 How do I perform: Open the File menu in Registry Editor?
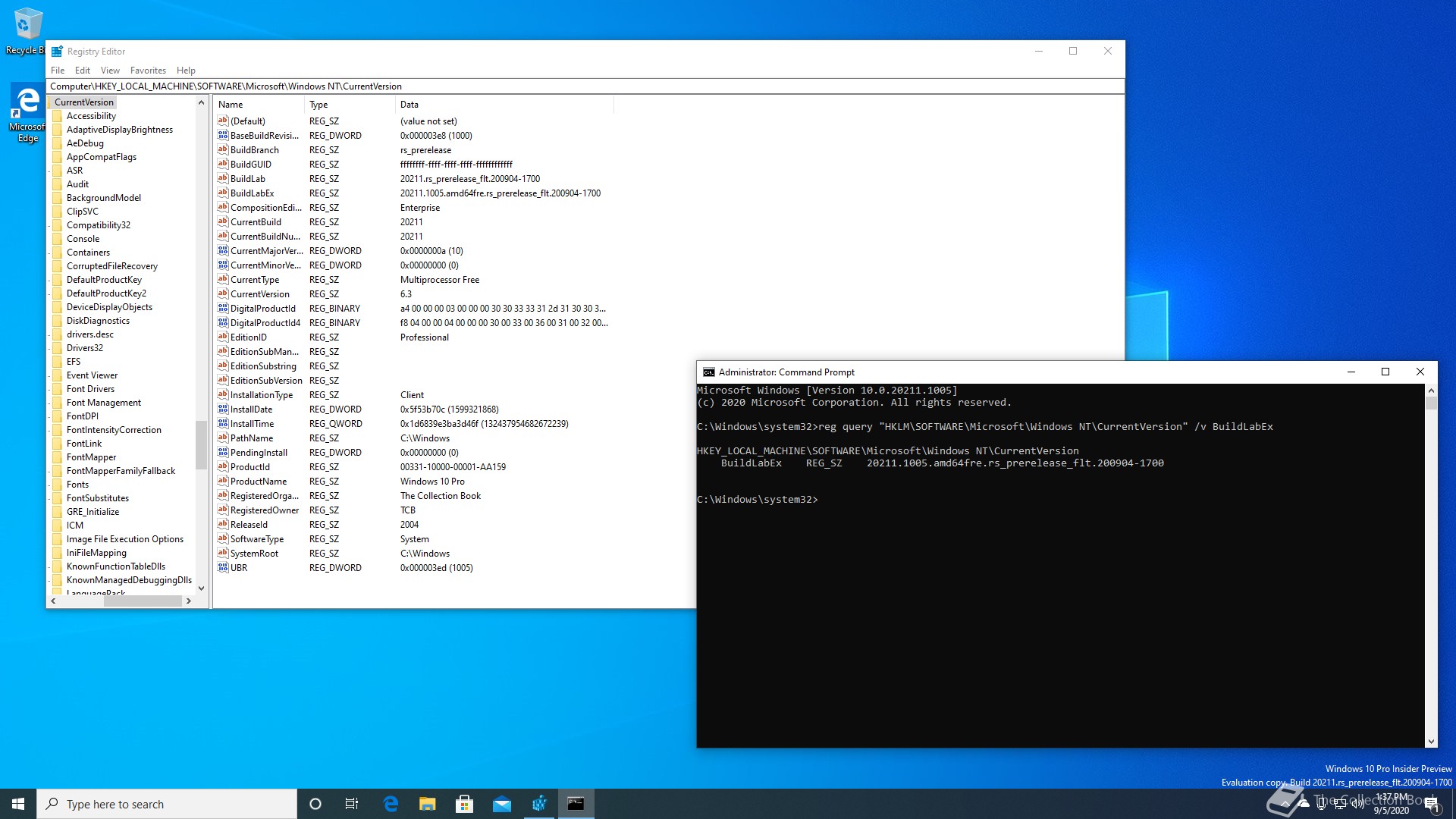point(58,71)
